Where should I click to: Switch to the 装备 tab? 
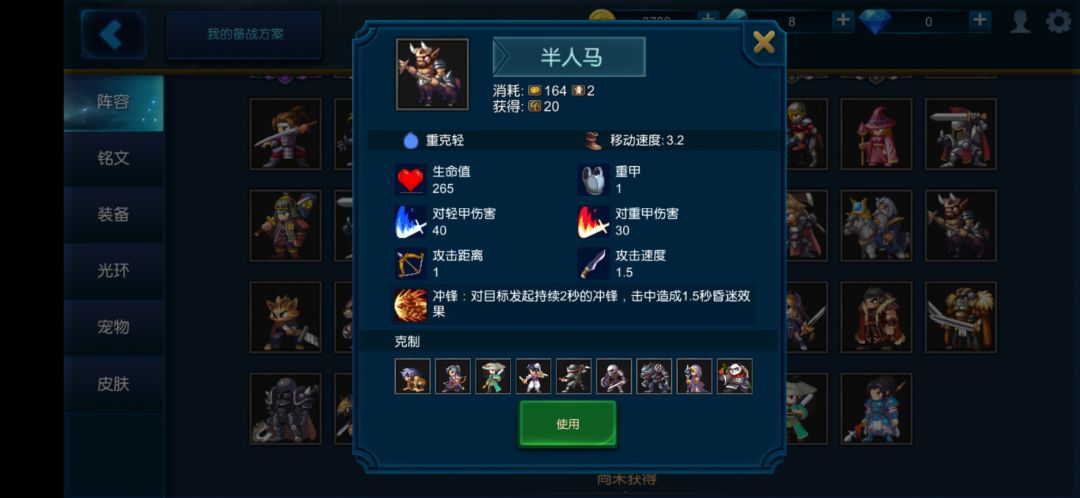114,214
